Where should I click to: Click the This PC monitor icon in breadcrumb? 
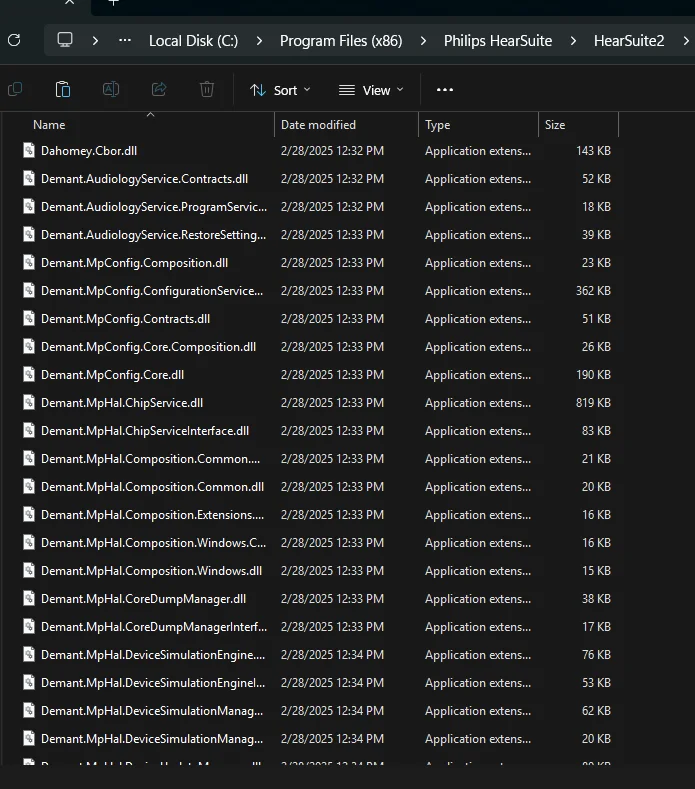(65, 40)
